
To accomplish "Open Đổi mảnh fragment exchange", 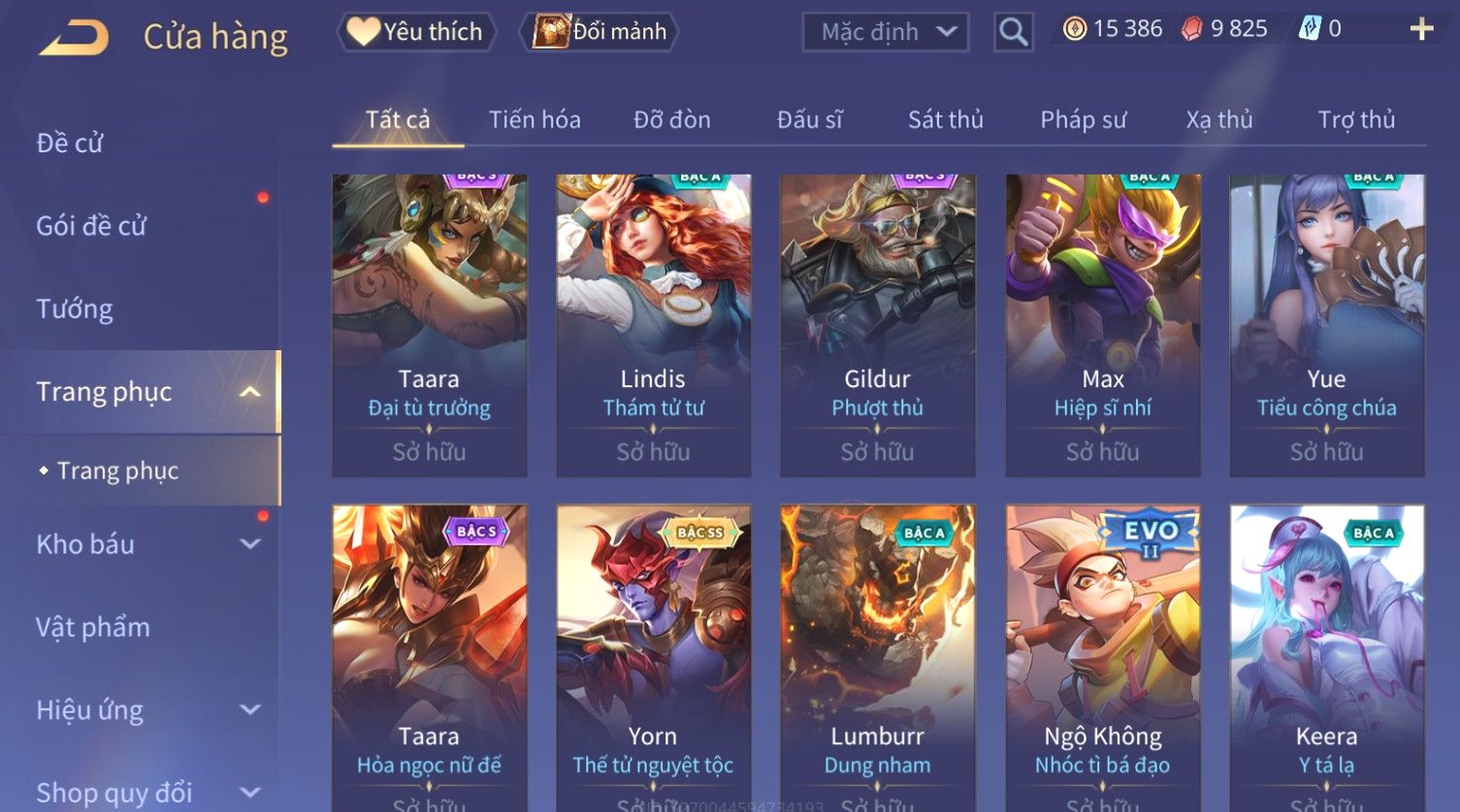I will pos(601,32).
